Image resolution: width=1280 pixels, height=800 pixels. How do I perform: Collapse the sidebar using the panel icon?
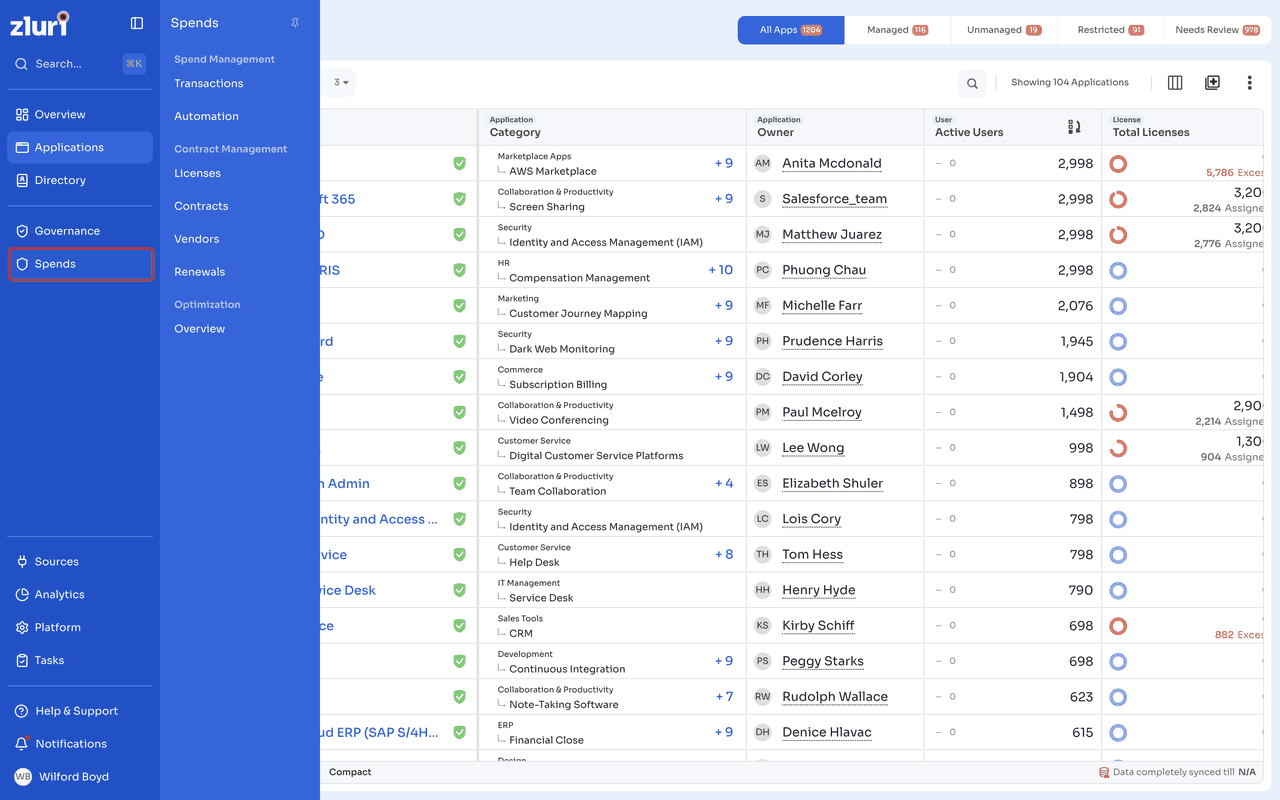137,23
